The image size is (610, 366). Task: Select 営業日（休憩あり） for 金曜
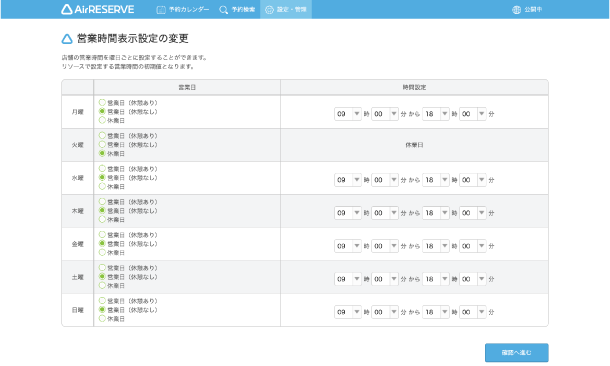pyautogui.click(x=102, y=235)
